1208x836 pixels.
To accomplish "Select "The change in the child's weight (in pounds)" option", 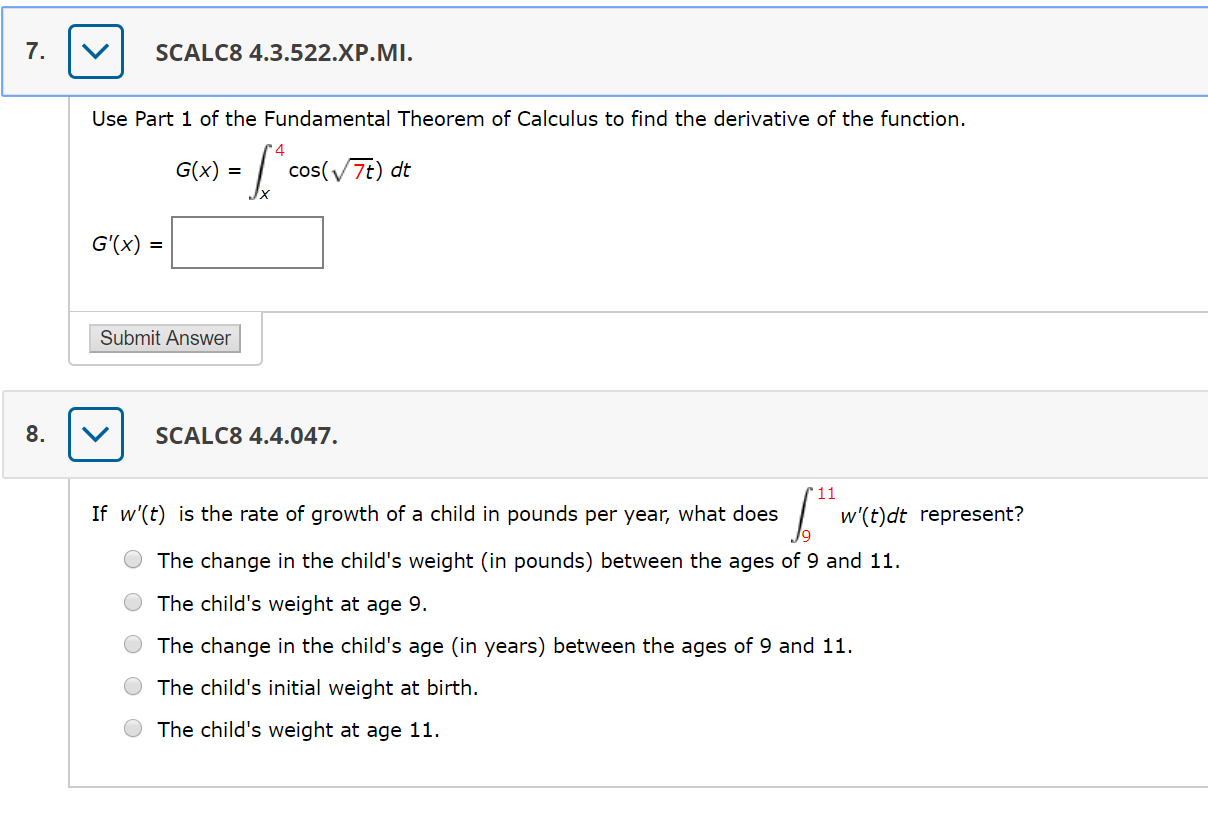I will [132, 559].
